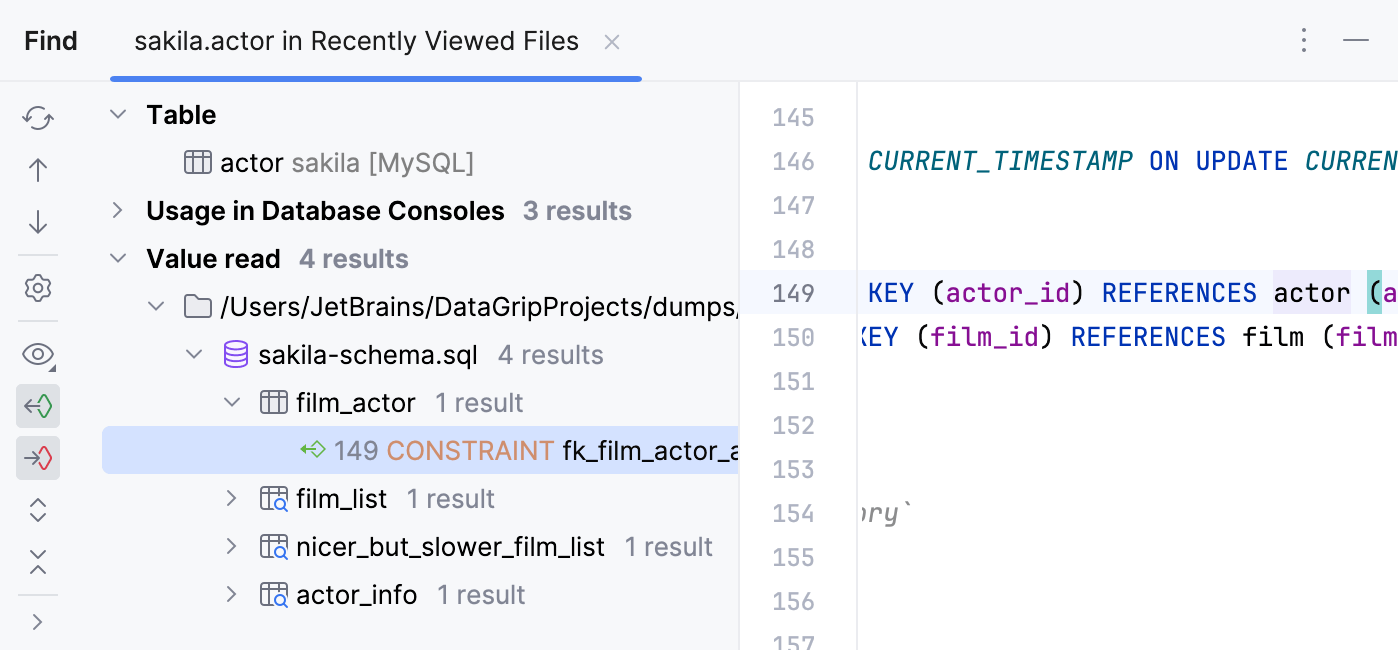The width and height of the screenshot is (1398, 650).
Task: Open the Find settings gear icon
Action: (x=38, y=289)
